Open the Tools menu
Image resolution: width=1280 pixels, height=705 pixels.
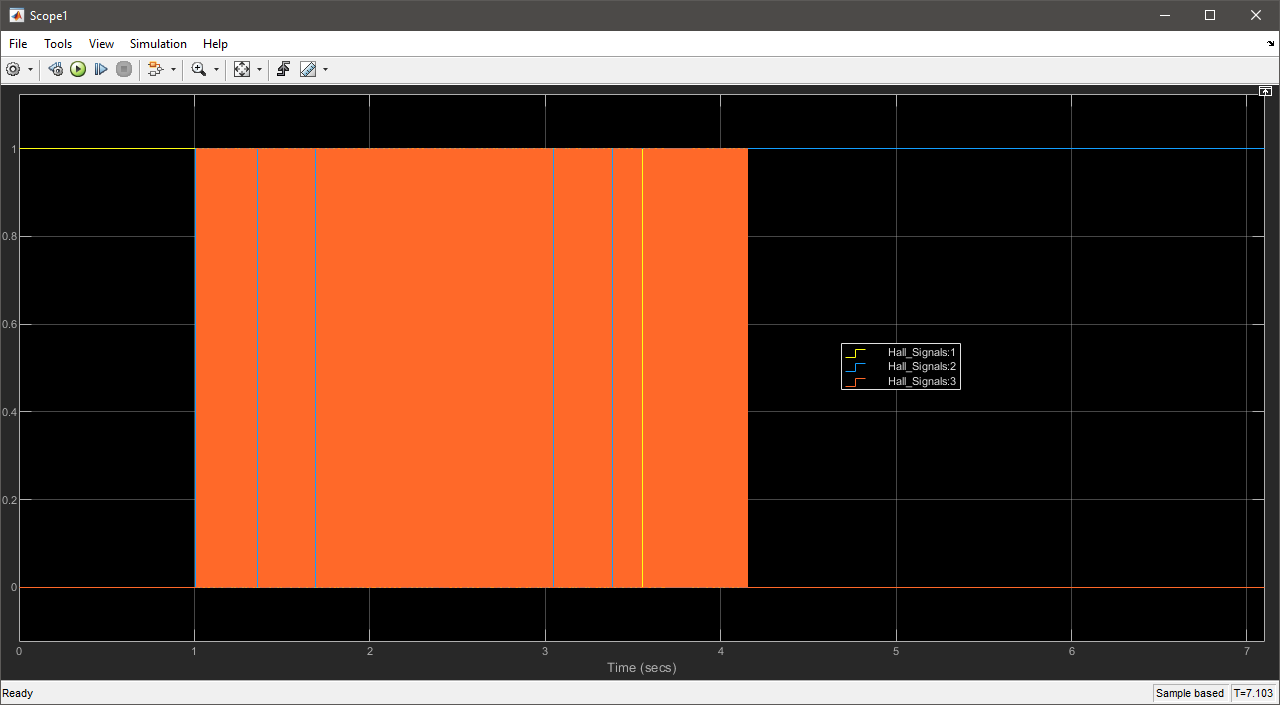58,44
